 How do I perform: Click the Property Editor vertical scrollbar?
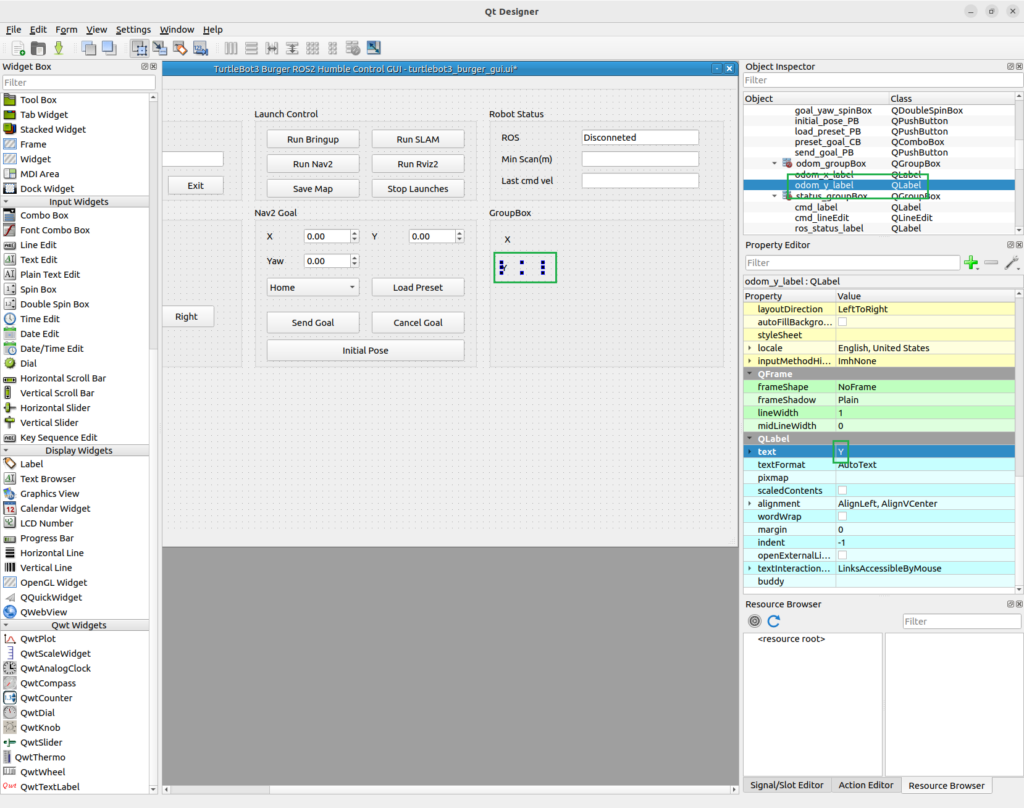pyautogui.click(x=1019, y=441)
